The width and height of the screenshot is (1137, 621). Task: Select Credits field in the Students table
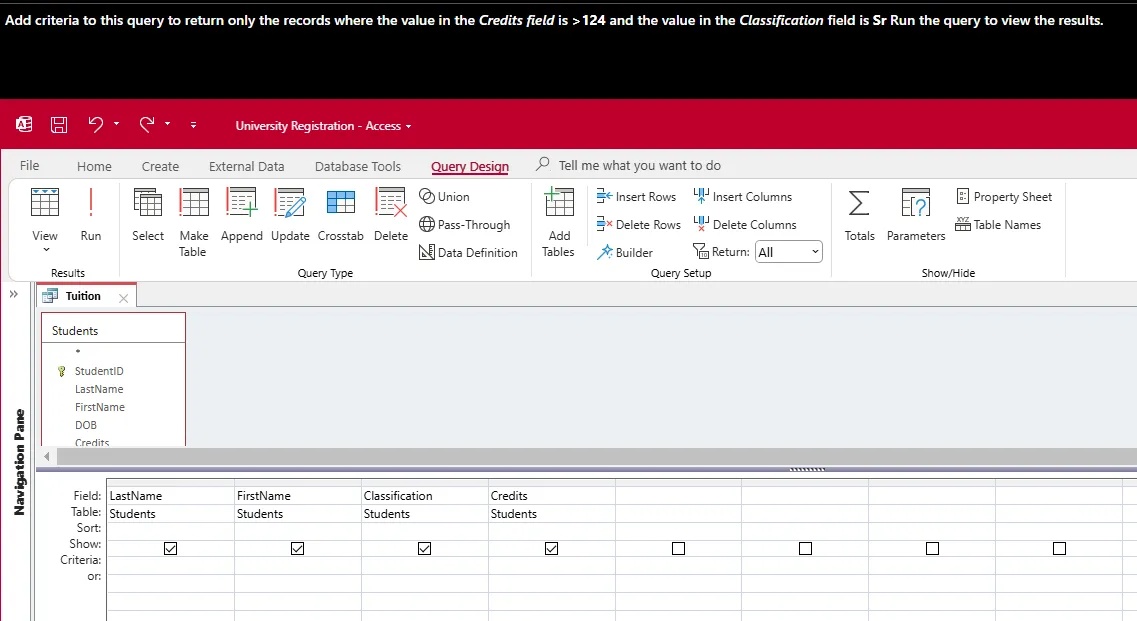(90, 442)
